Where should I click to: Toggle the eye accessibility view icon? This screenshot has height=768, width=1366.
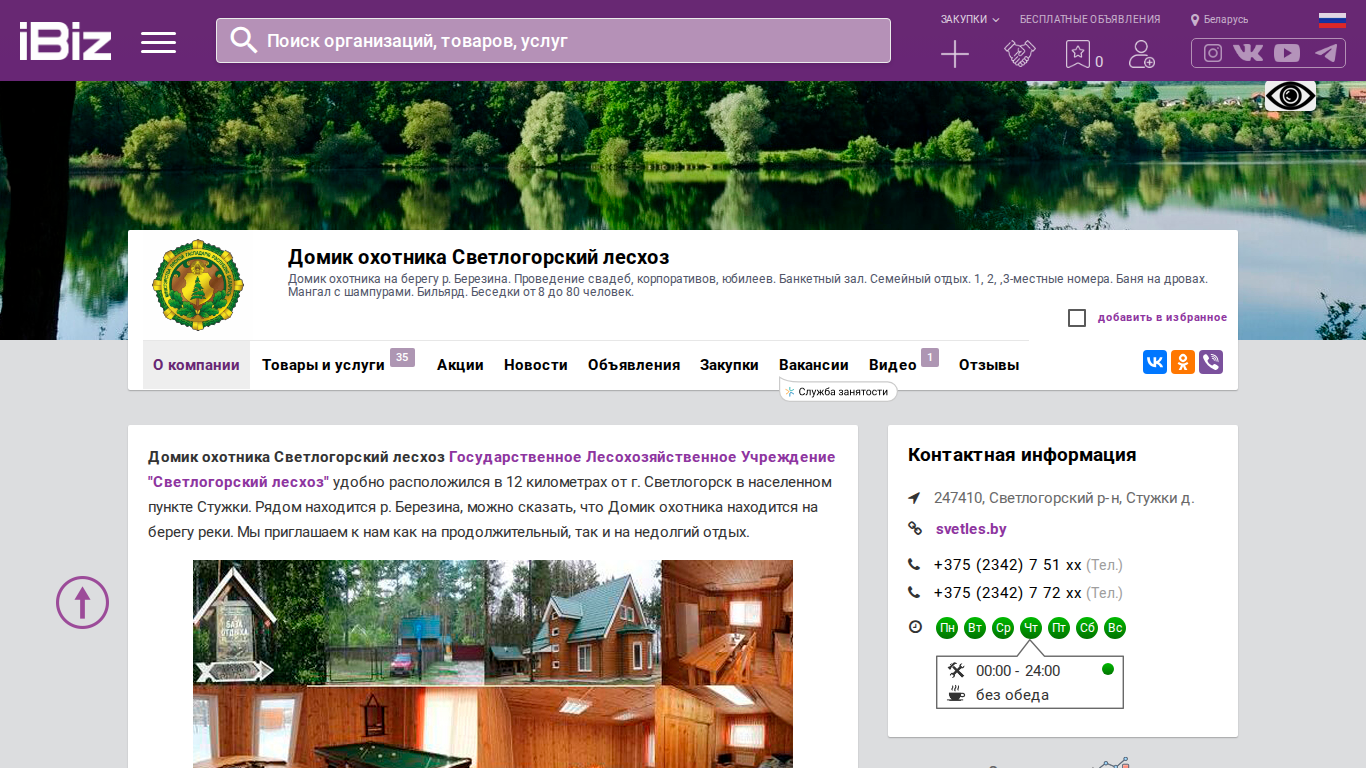pyautogui.click(x=1290, y=96)
